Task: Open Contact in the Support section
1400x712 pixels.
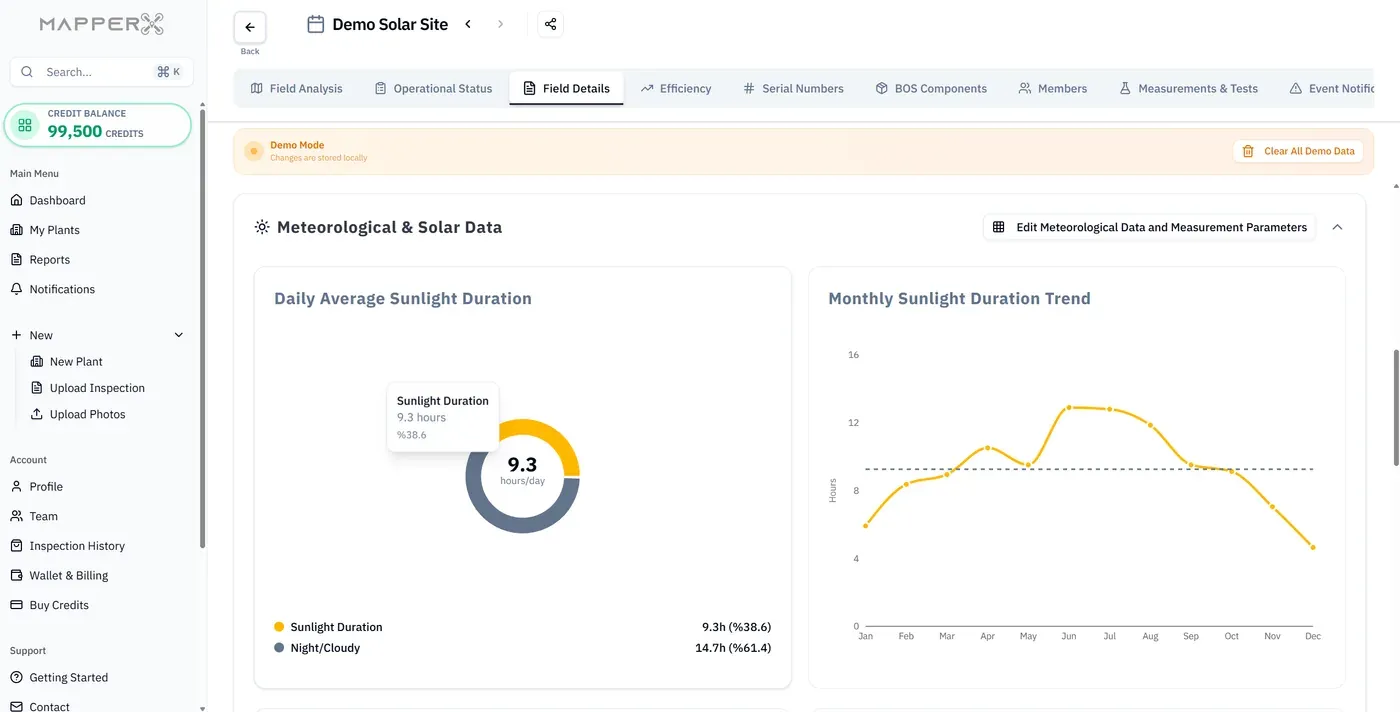Action: (49, 706)
